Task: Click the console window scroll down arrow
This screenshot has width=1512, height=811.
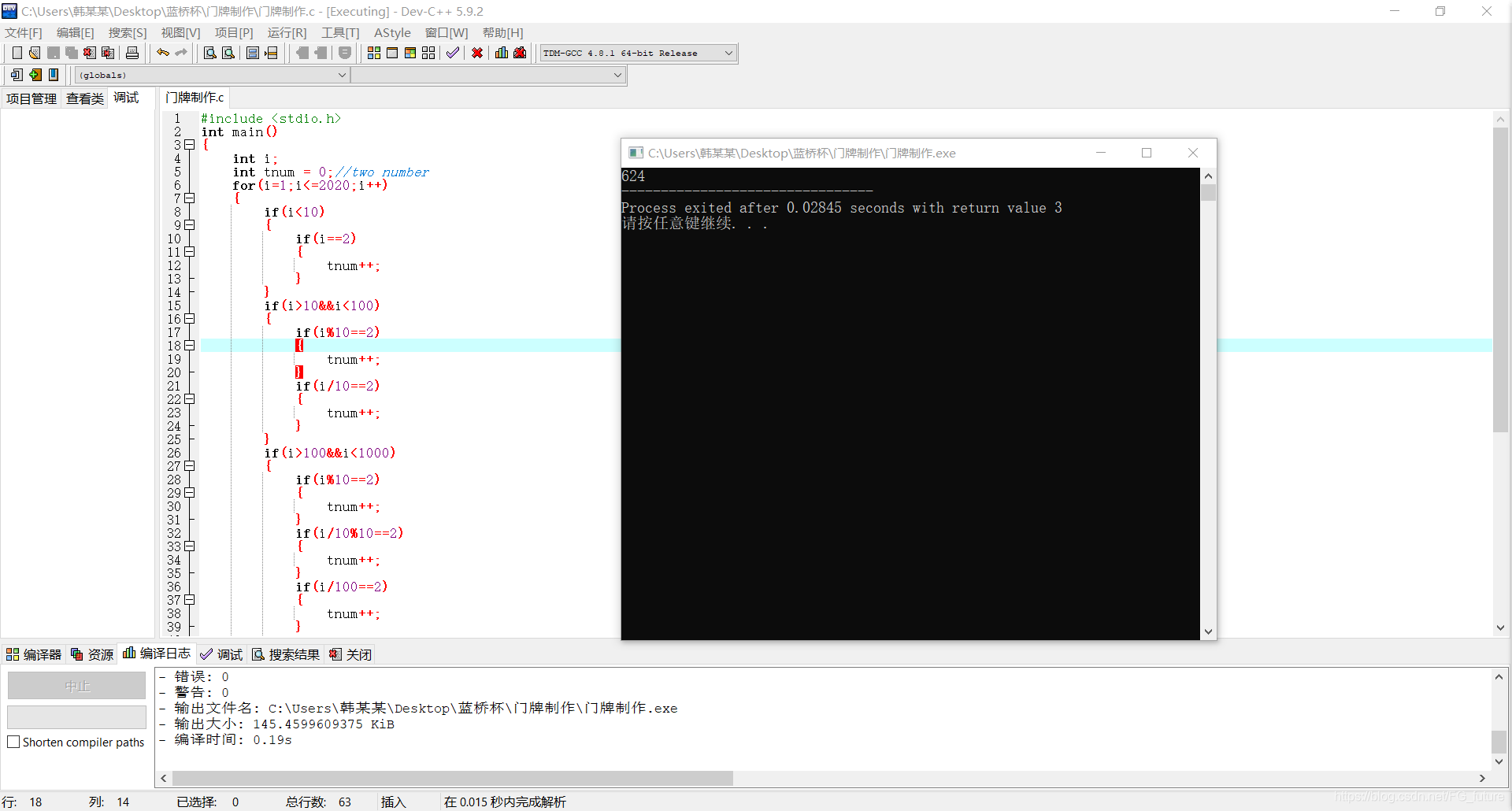Action: (1208, 631)
